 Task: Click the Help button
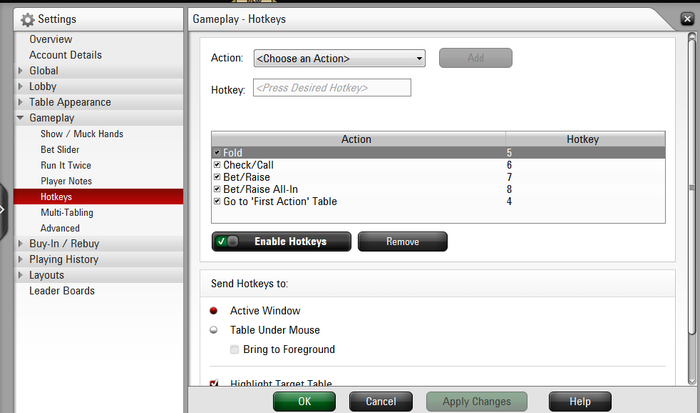580,401
